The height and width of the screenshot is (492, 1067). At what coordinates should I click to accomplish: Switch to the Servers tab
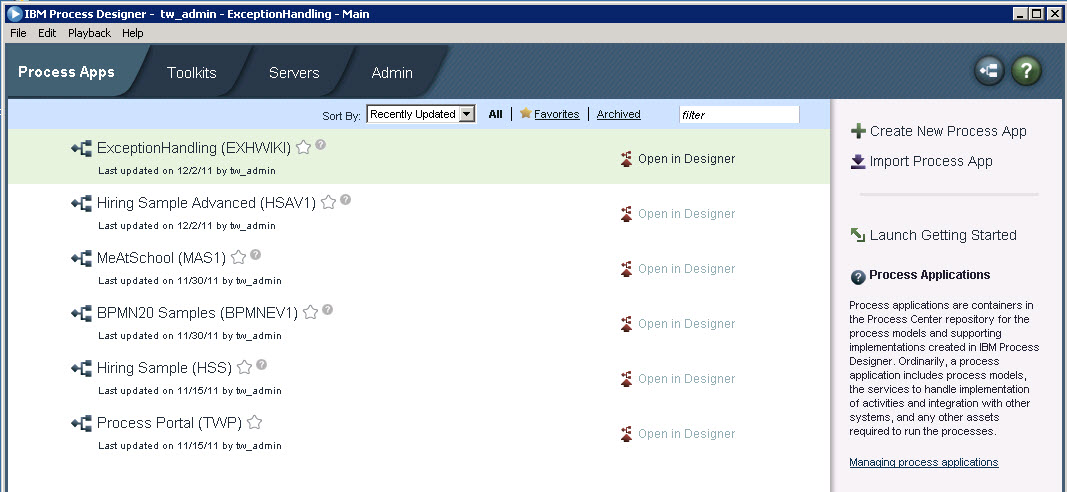[294, 73]
